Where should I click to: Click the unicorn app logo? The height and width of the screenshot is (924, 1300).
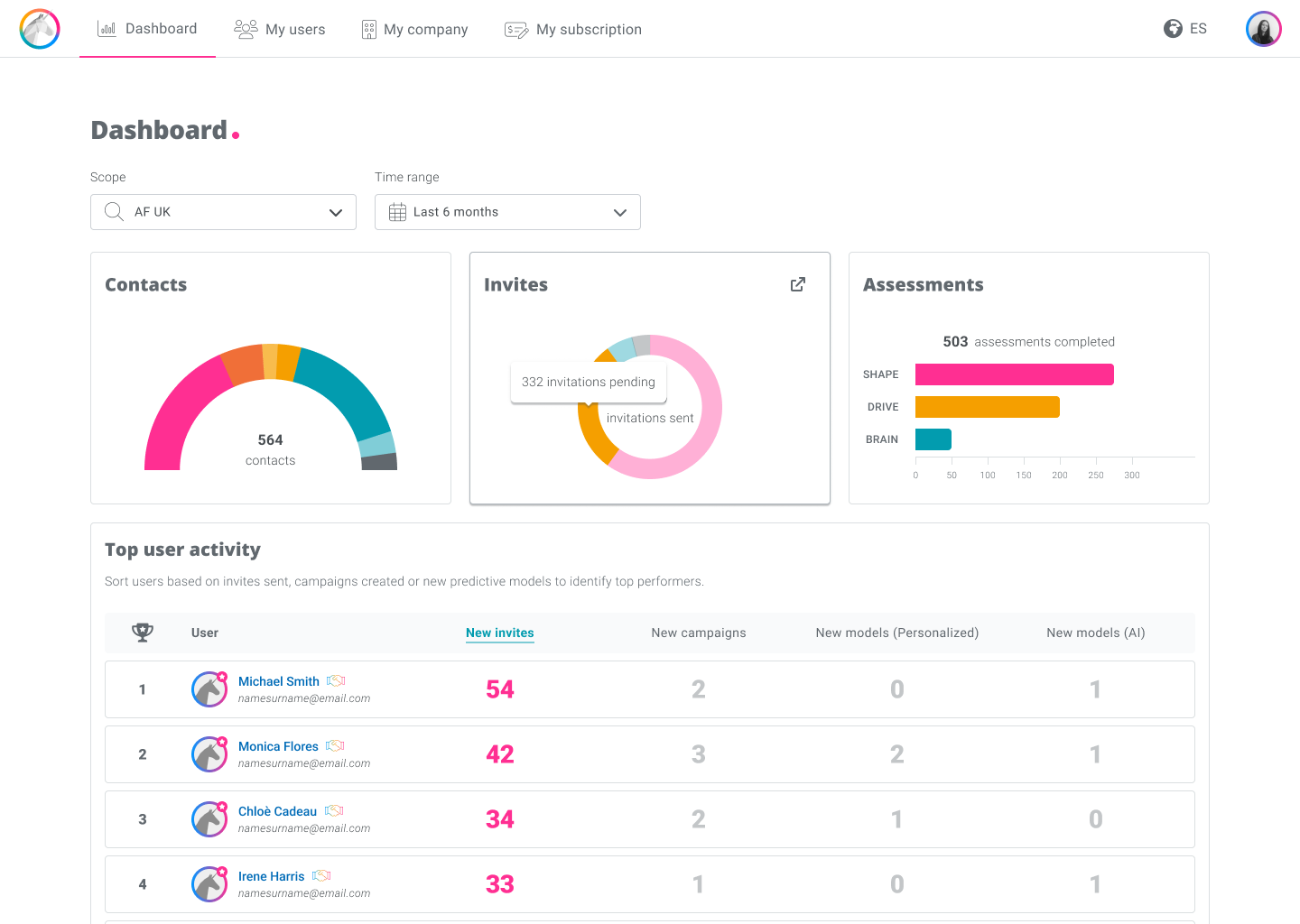pos(40,29)
